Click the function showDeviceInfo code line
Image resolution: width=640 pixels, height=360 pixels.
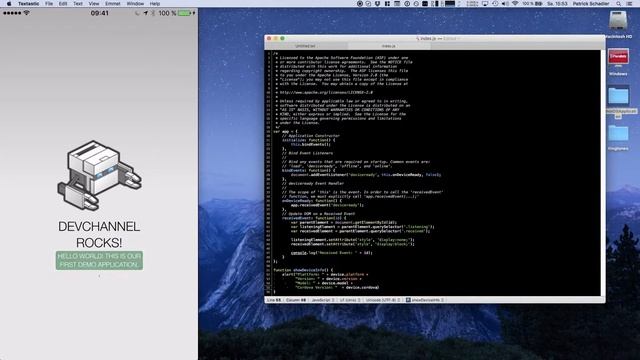click(303, 270)
